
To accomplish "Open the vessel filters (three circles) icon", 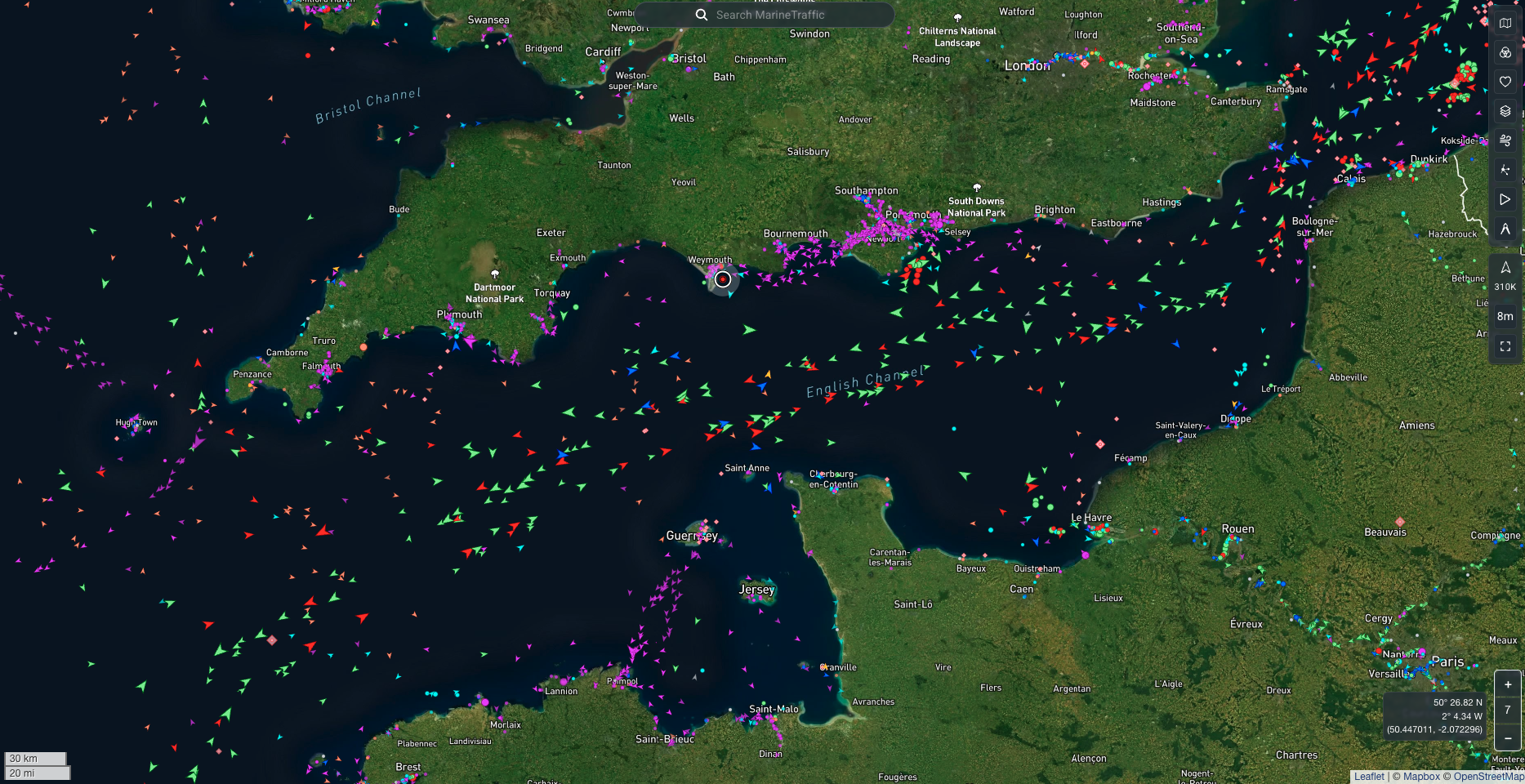I will (x=1505, y=52).
